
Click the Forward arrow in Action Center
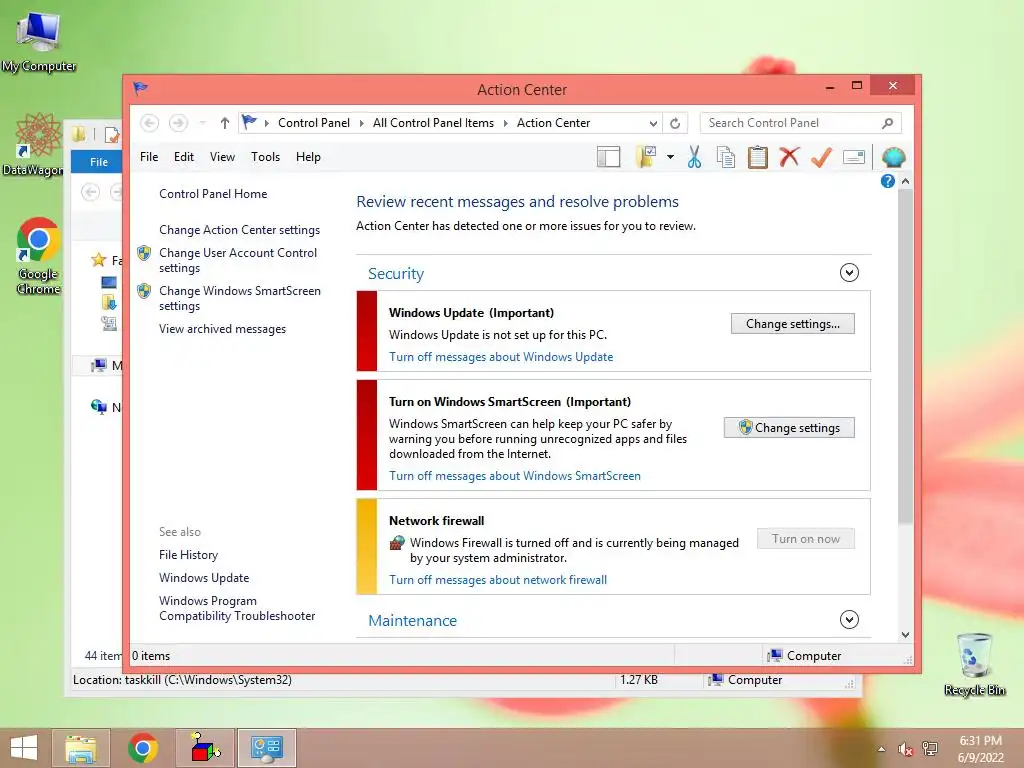click(x=178, y=123)
